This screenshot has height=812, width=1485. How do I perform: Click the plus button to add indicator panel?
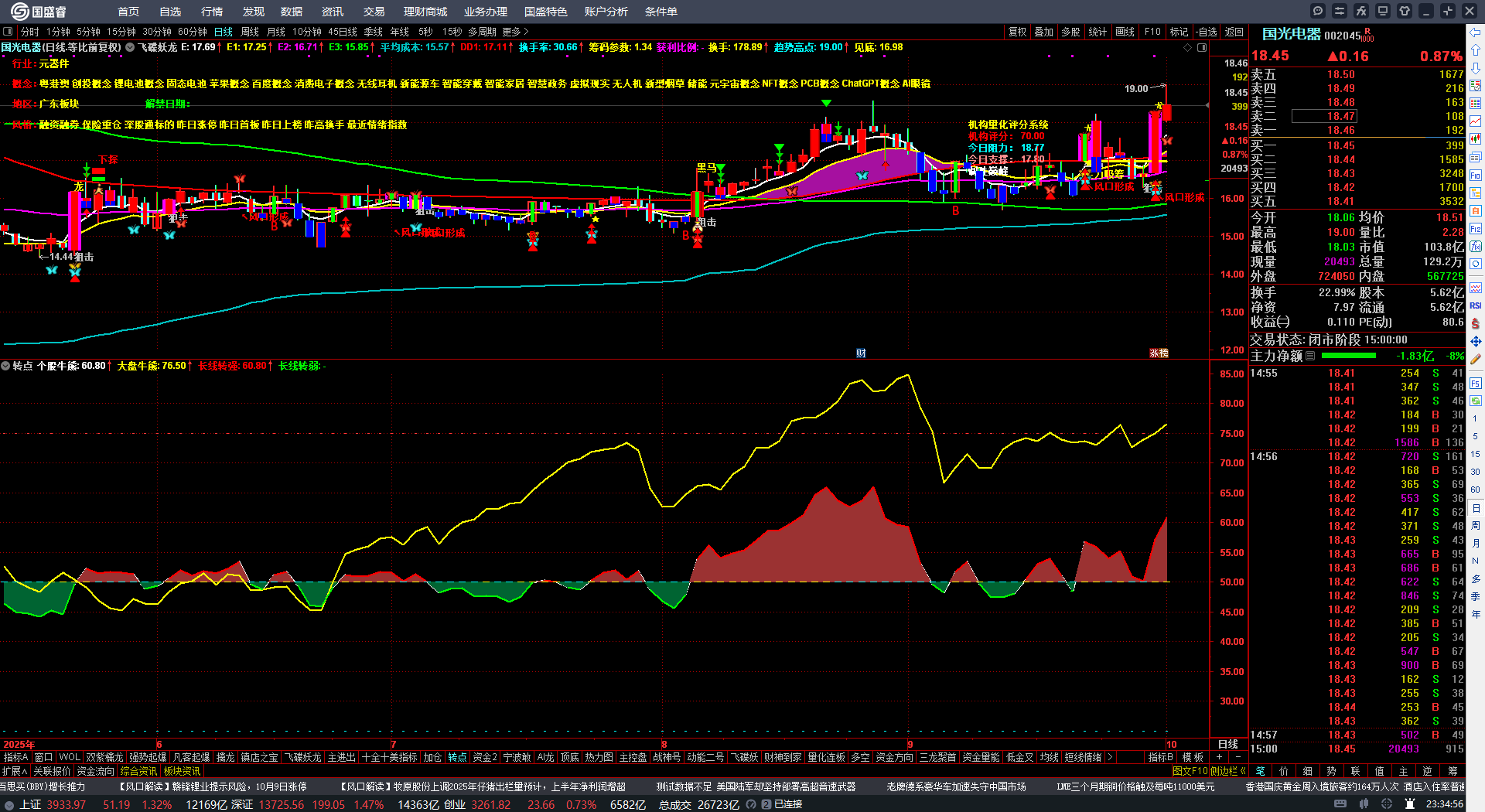1220,757
